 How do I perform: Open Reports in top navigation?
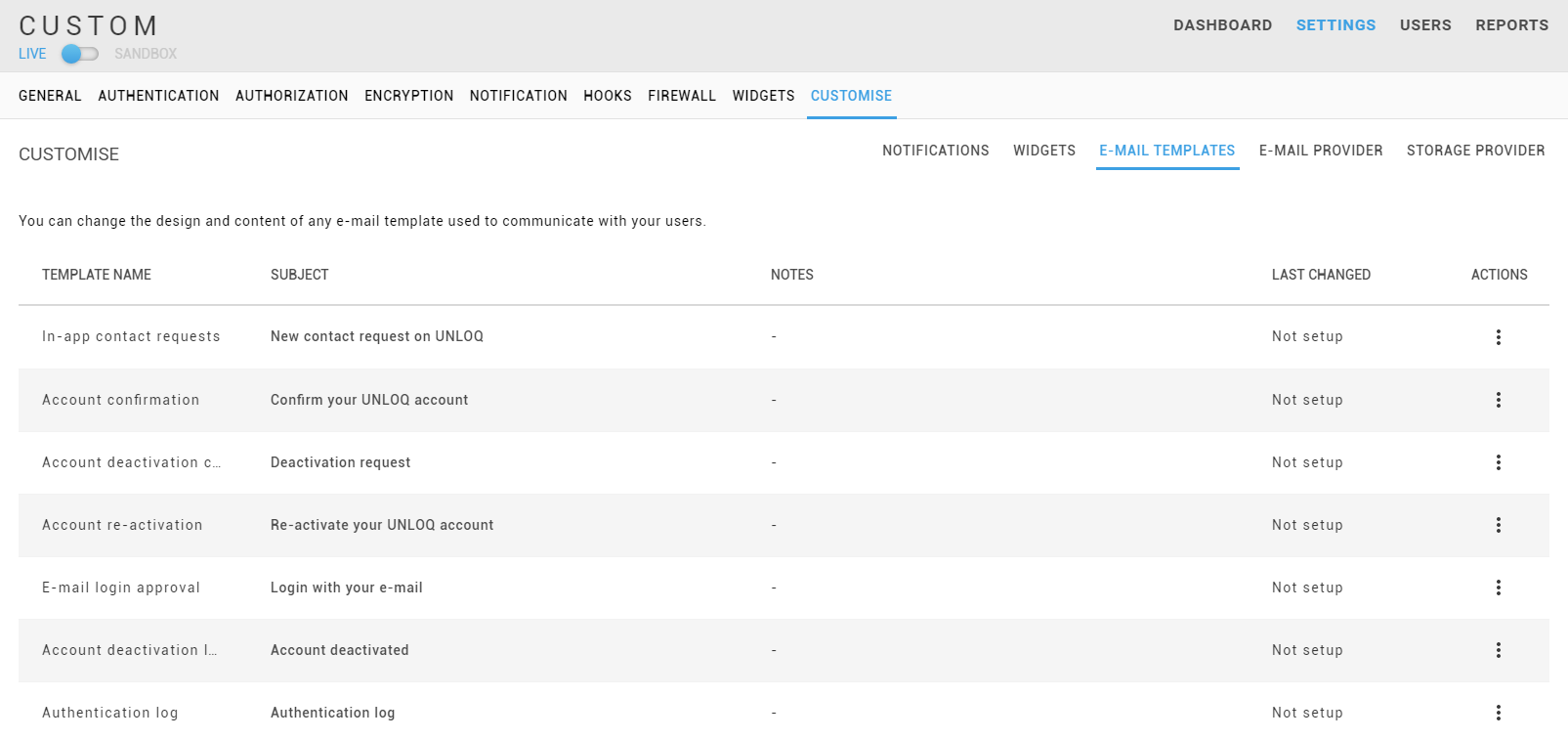click(x=1511, y=25)
